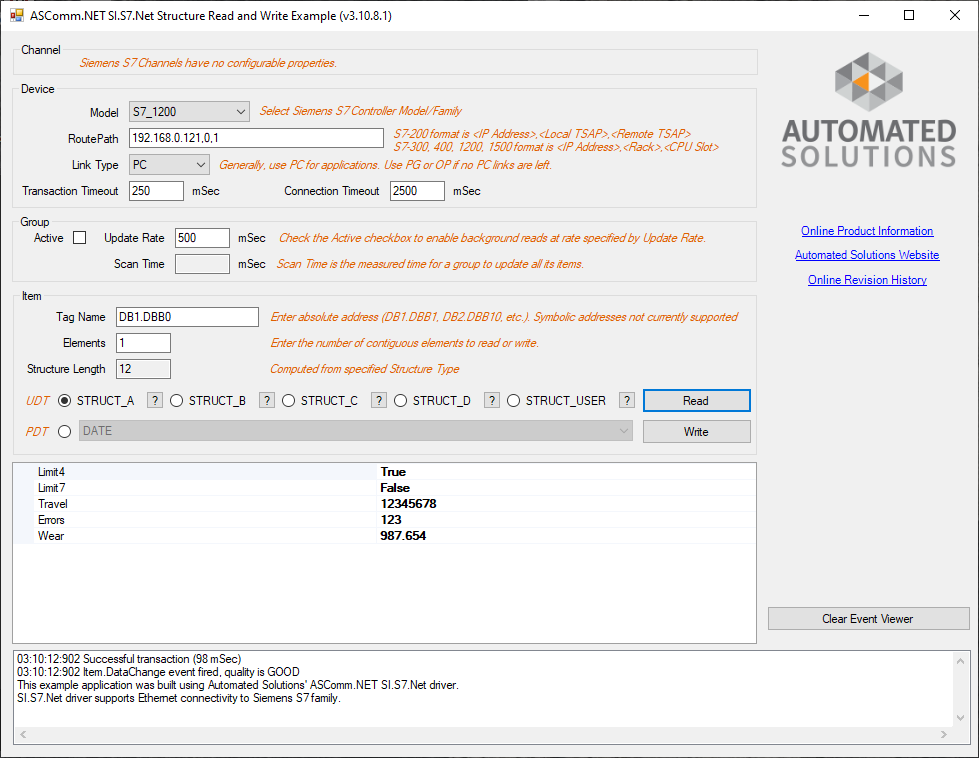Click the help button next to STRUCT_C
This screenshot has width=979, height=758.
point(379,401)
